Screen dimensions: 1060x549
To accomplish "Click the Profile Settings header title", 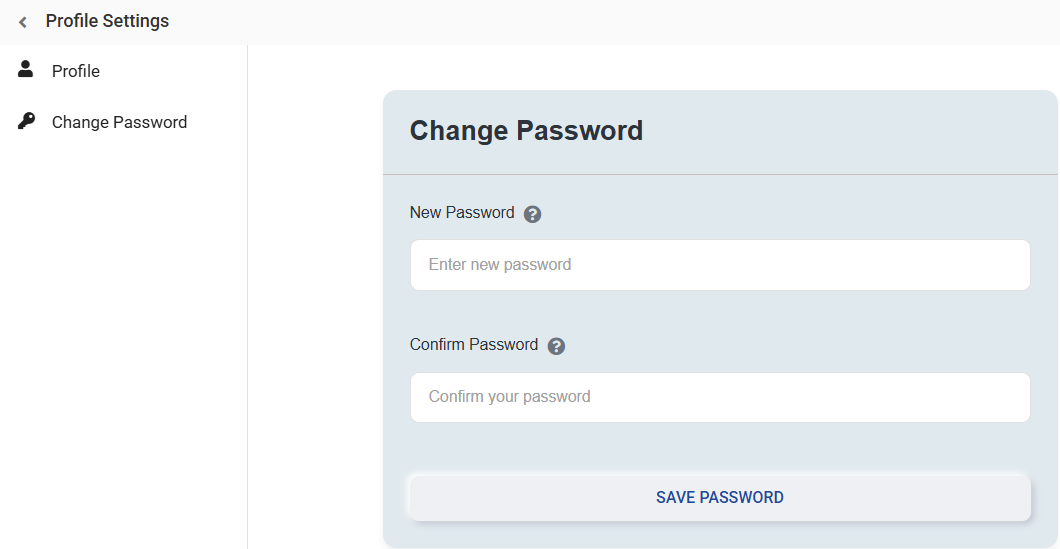I will pos(107,21).
